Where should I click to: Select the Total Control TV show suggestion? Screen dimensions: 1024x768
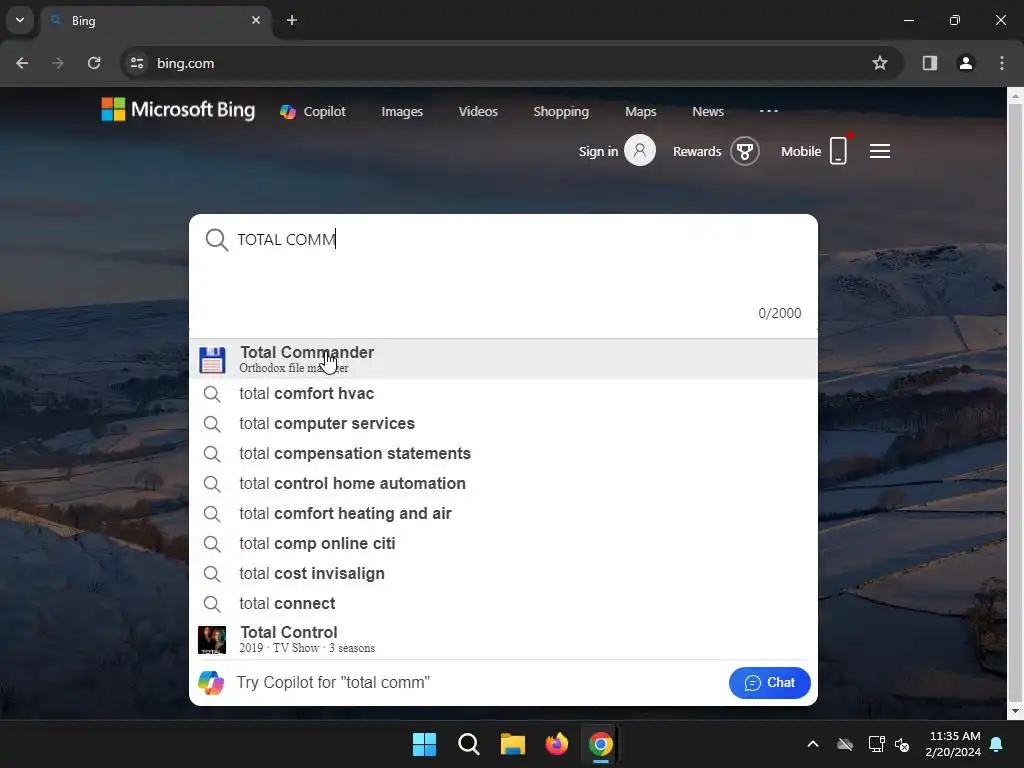503,639
